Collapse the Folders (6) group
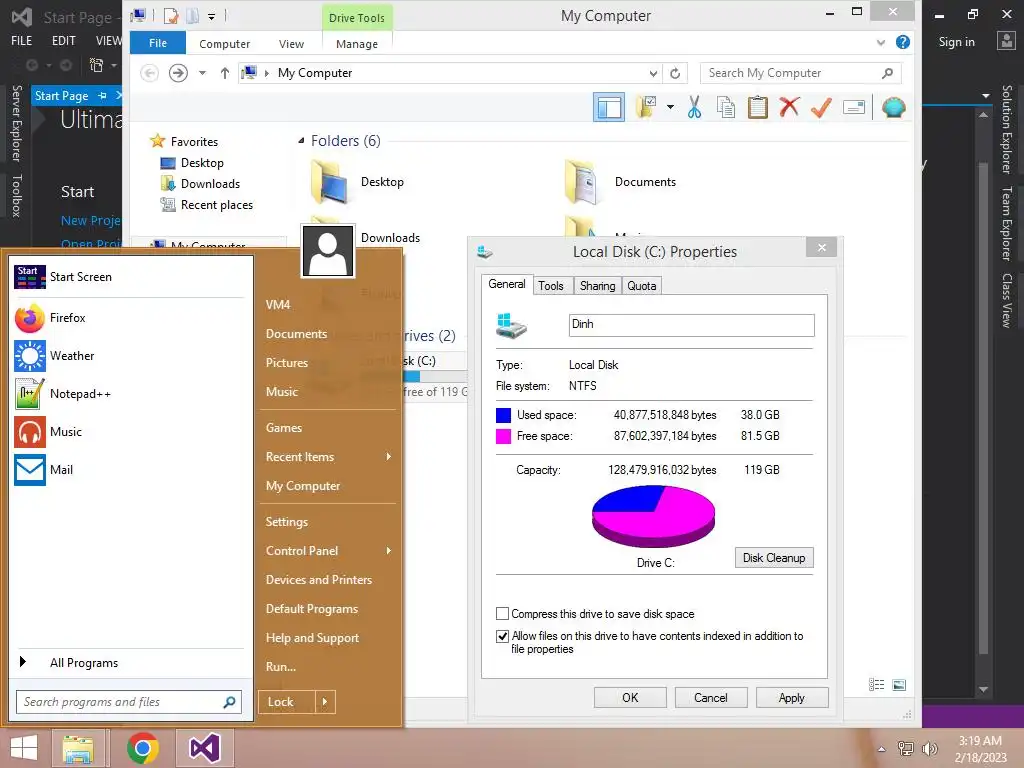1024x768 pixels. [x=301, y=140]
